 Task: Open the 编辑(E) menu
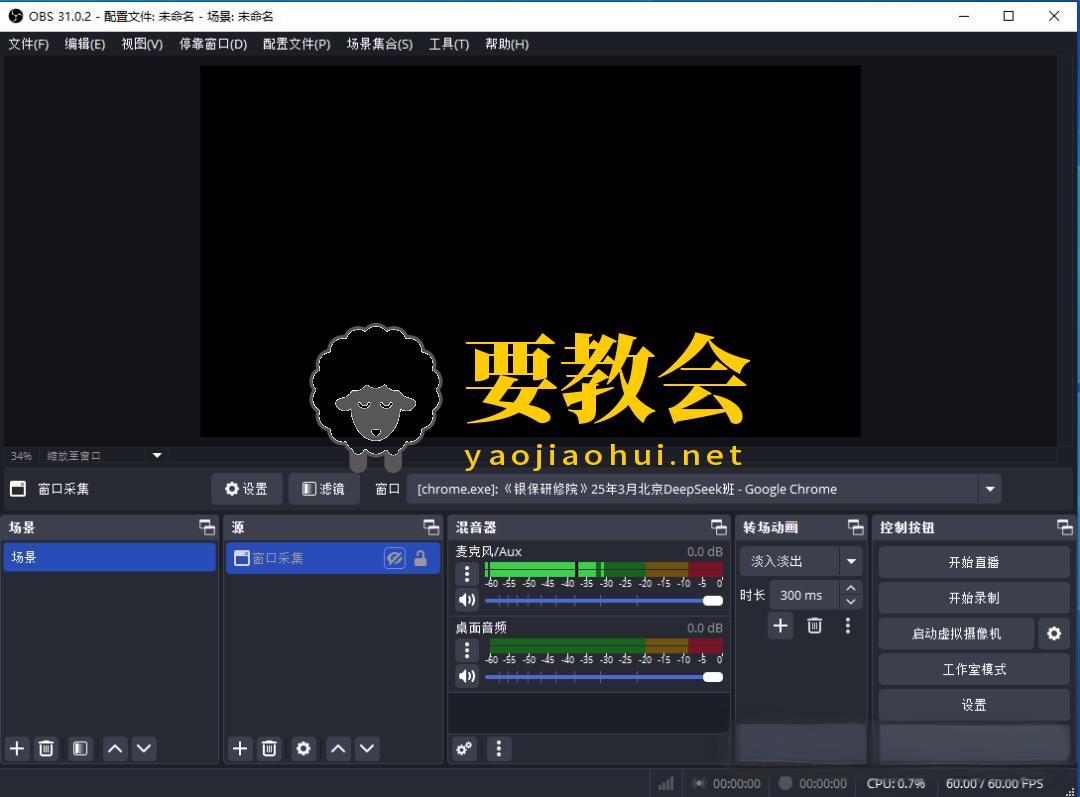click(85, 44)
